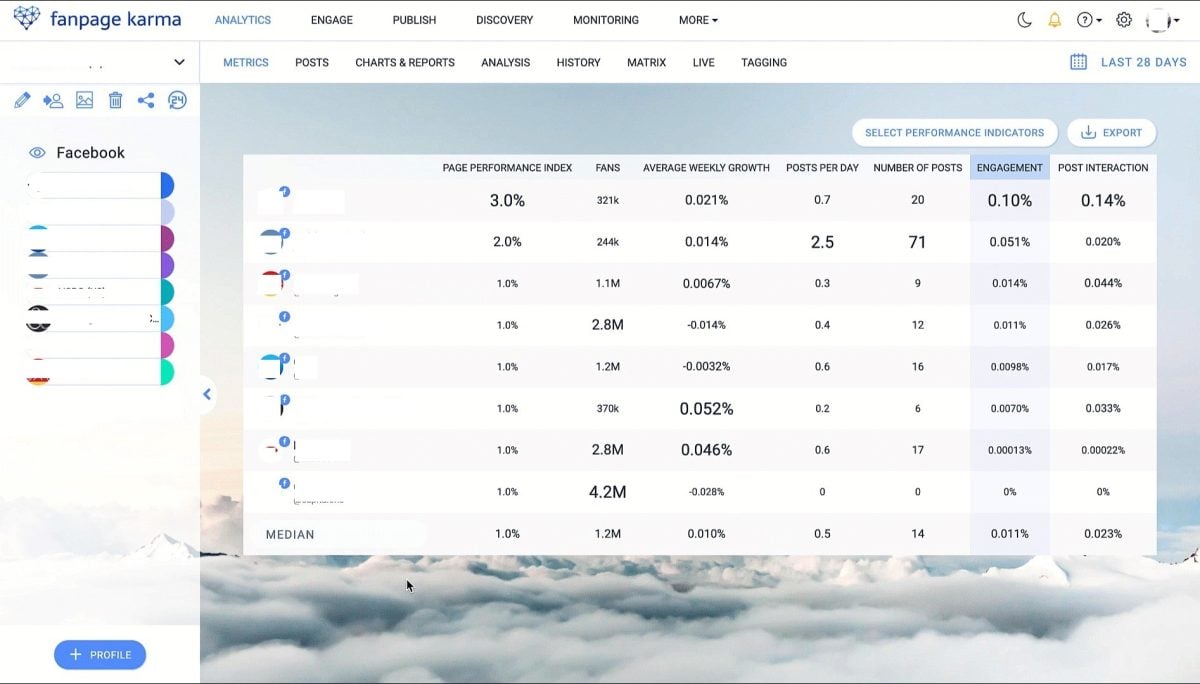
Task: Click the add profile person icon
Action: [x=53, y=100]
